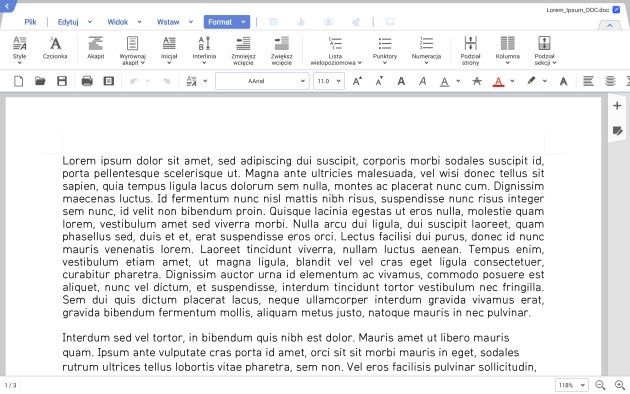
Task: Click the filename Lorem_Ipsum_DOC.doc
Action: pos(578,10)
